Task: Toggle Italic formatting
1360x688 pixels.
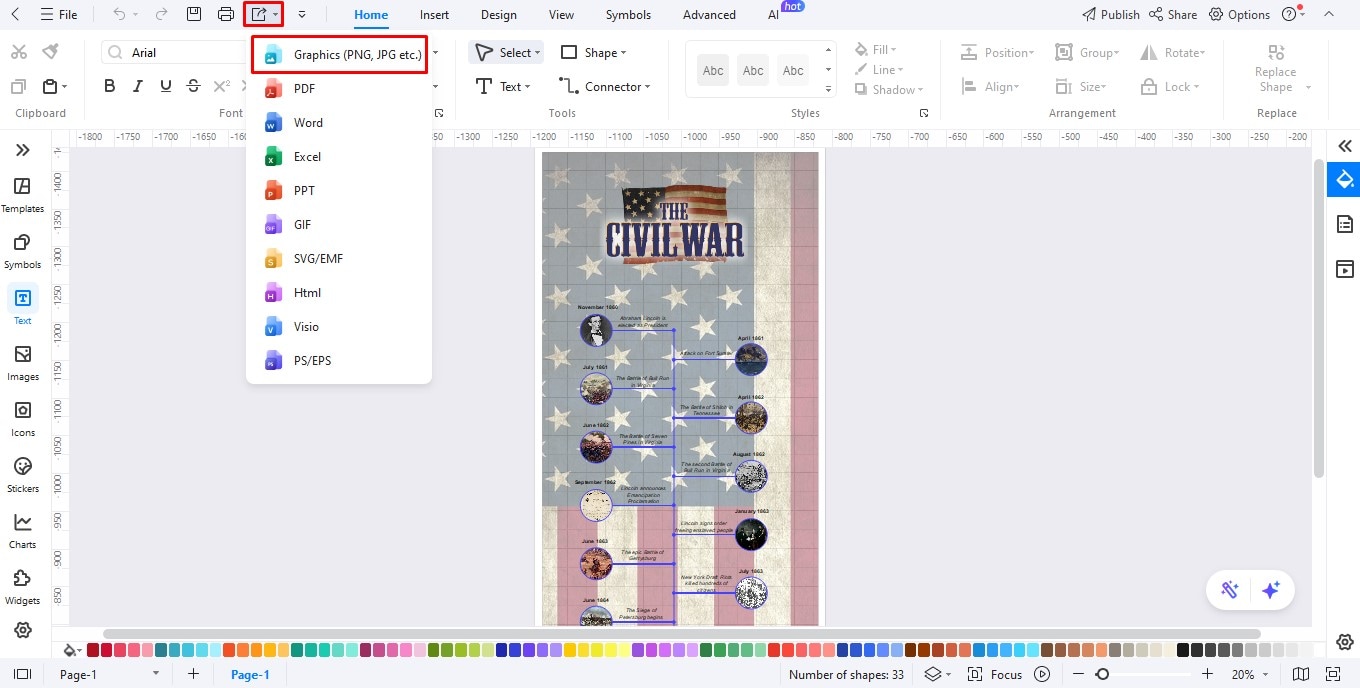Action: pos(138,87)
